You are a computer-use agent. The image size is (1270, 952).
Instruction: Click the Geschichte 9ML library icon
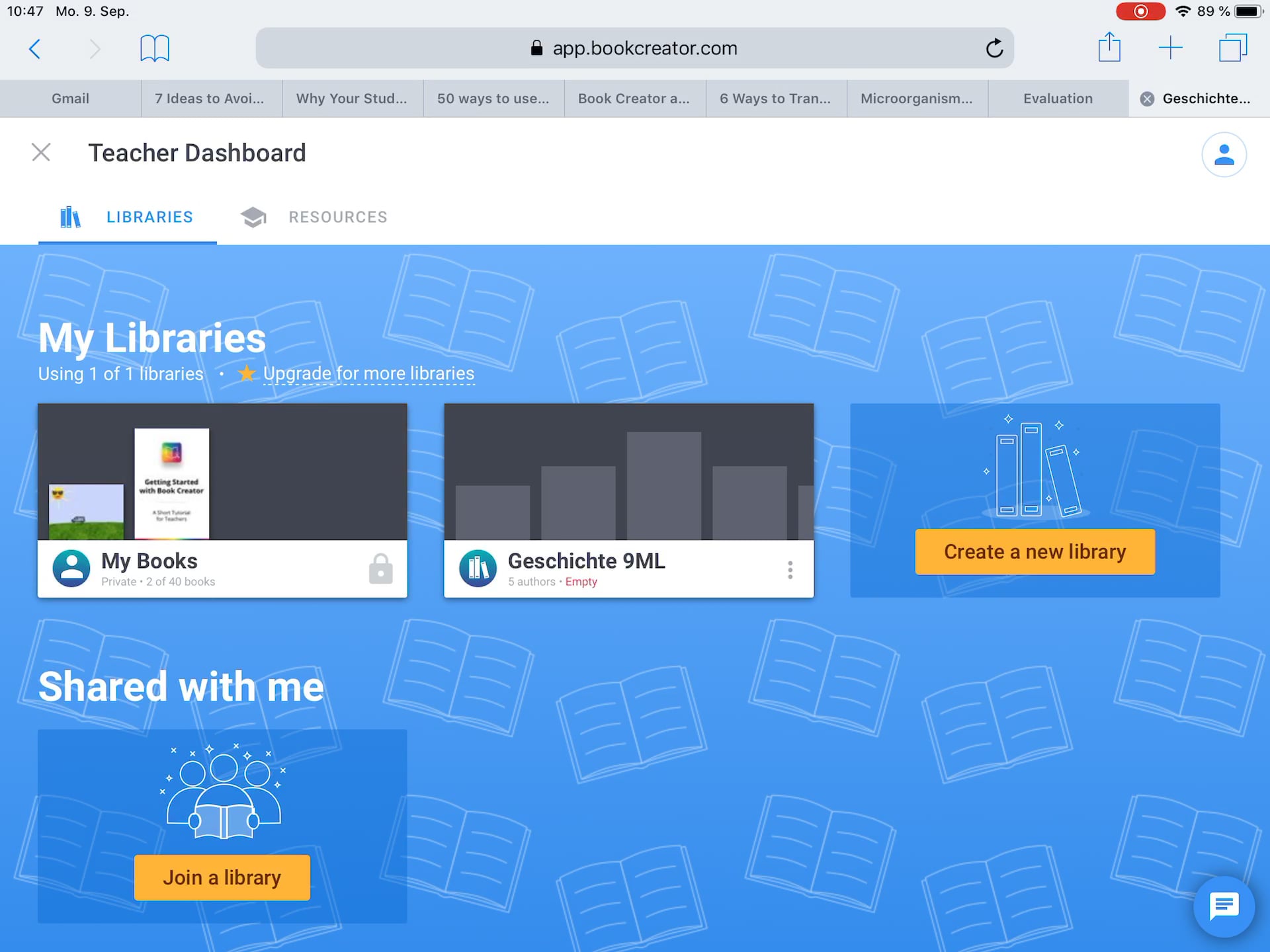click(478, 569)
